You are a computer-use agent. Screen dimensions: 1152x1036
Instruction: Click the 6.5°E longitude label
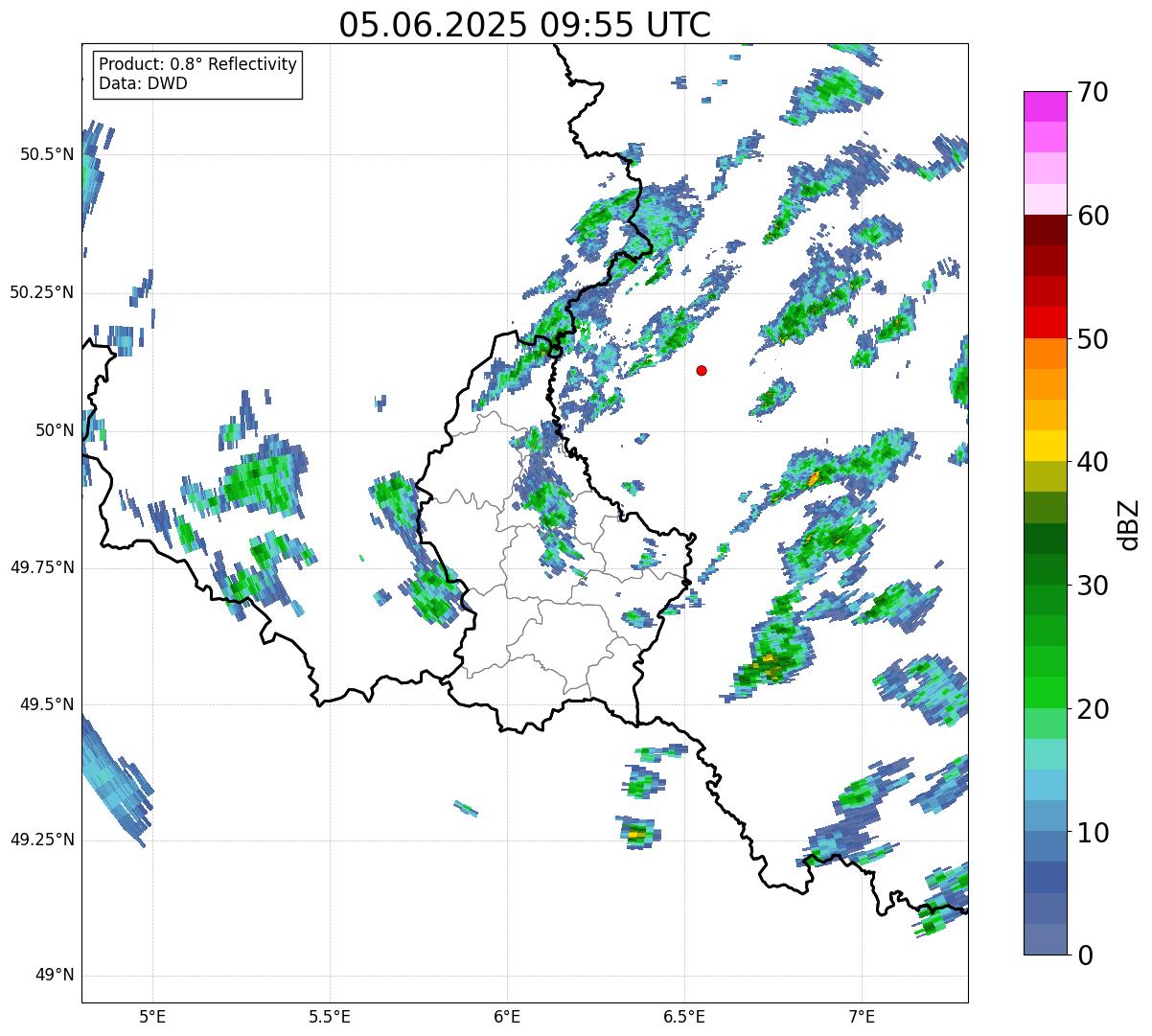(x=684, y=1016)
